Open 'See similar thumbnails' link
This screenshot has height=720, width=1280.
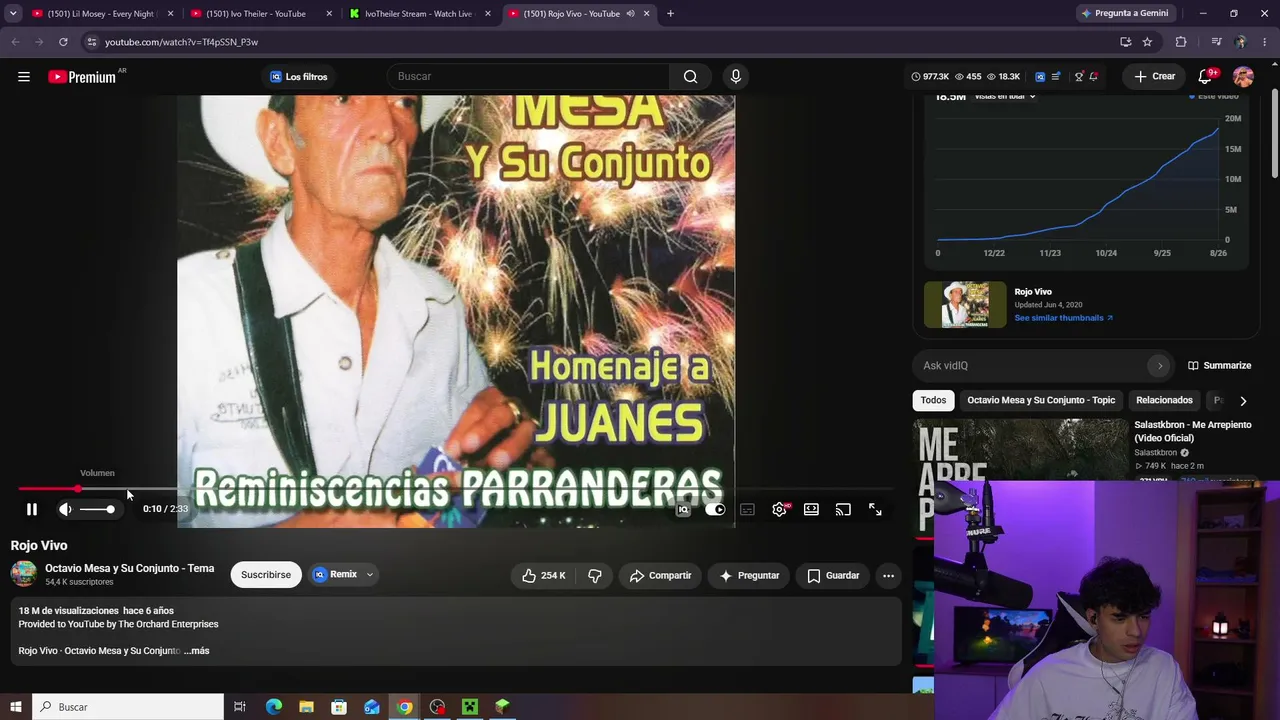1063,318
